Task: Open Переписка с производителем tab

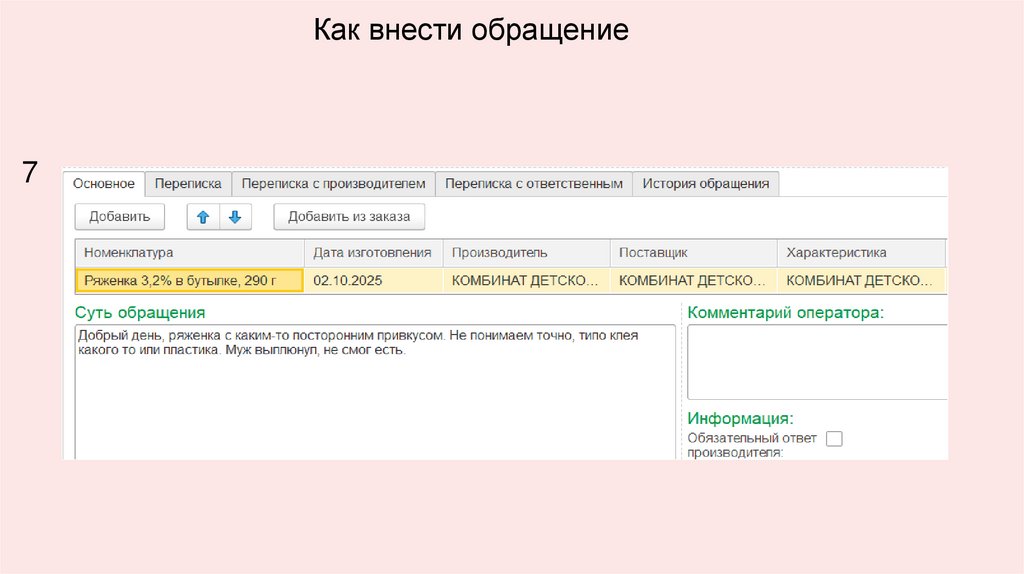Action: tap(334, 183)
